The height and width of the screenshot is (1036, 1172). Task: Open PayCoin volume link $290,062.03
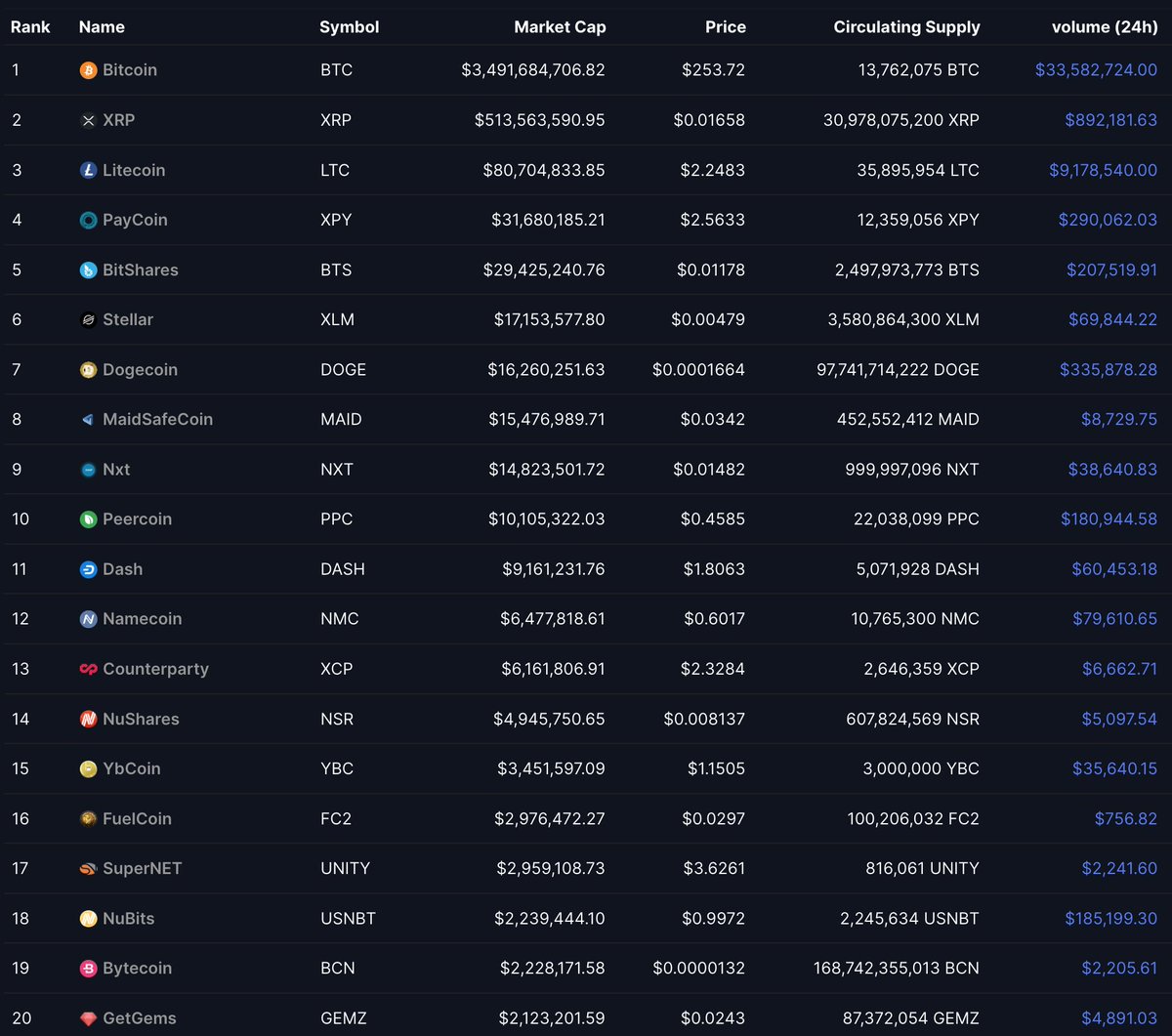(1109, 220)
